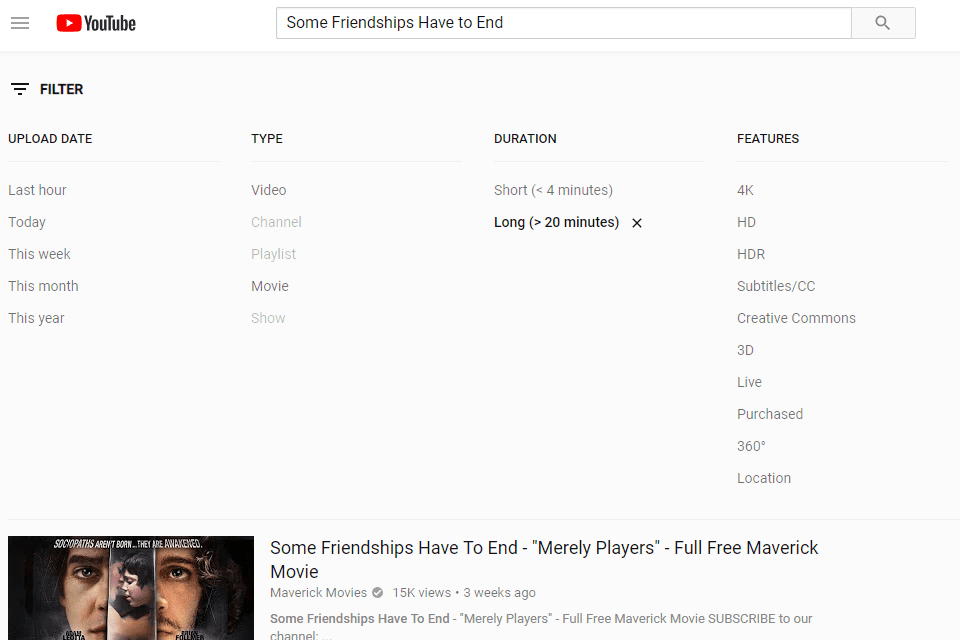
Task: Open the Merely Players movie thumbnail
Action: click(131, 588)
